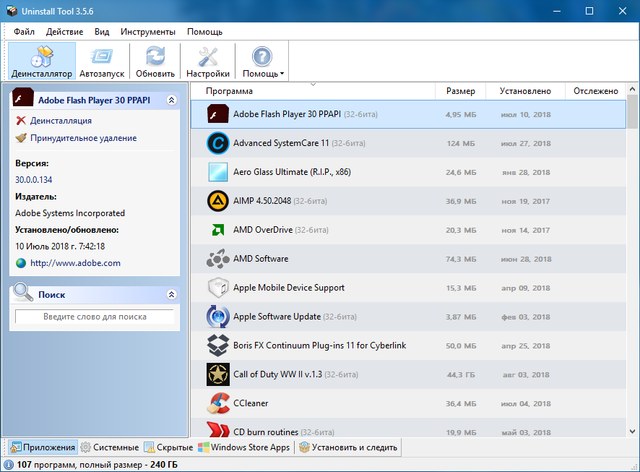Screen dimensions: 640x472
Task: Open the Инструменты menu
Action: (x=147, y=31)
